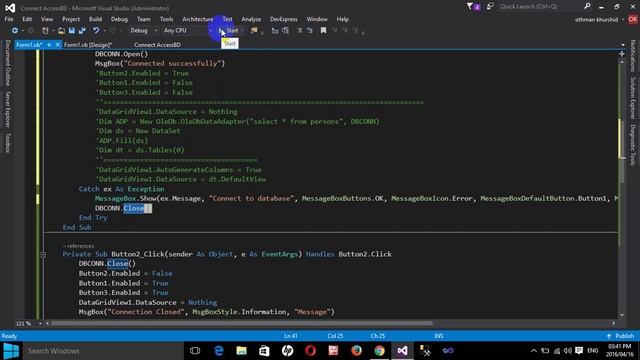The width and height of the screenshot is (640, 360).
Task: Open File Explorer from the taskbar
Action: (x=242, y=351)
